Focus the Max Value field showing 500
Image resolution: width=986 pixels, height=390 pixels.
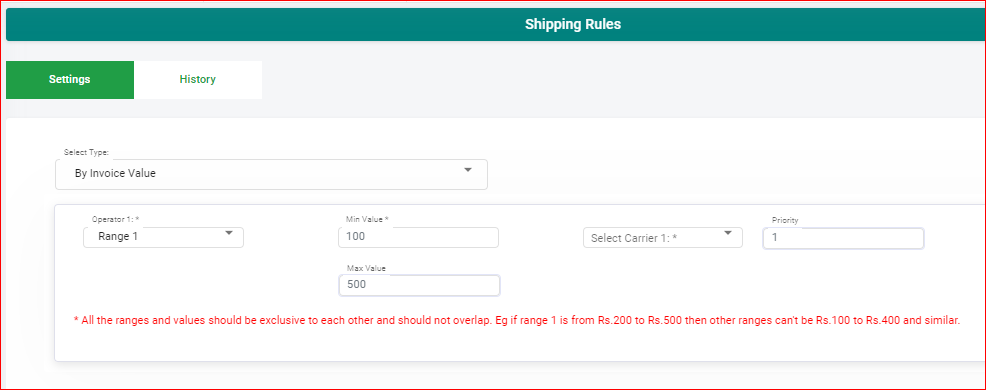[419, 285]
